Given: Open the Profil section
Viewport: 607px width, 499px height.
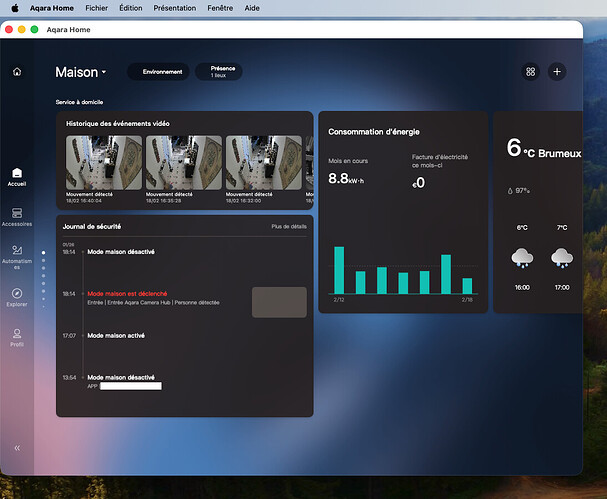Looking at the screenshot, I should (x=17, y=337).
